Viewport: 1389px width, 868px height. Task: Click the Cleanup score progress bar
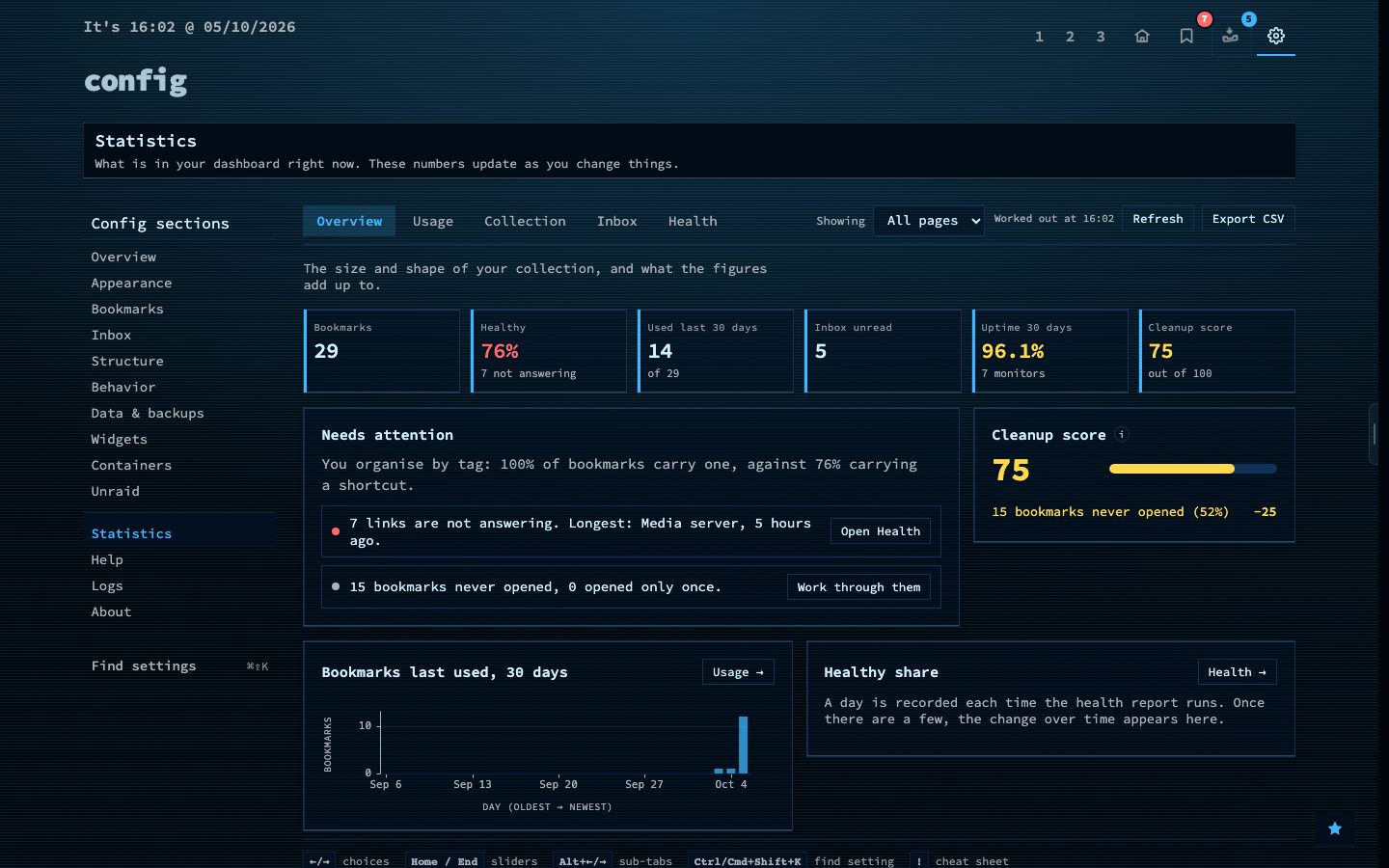click(1192, 469)
